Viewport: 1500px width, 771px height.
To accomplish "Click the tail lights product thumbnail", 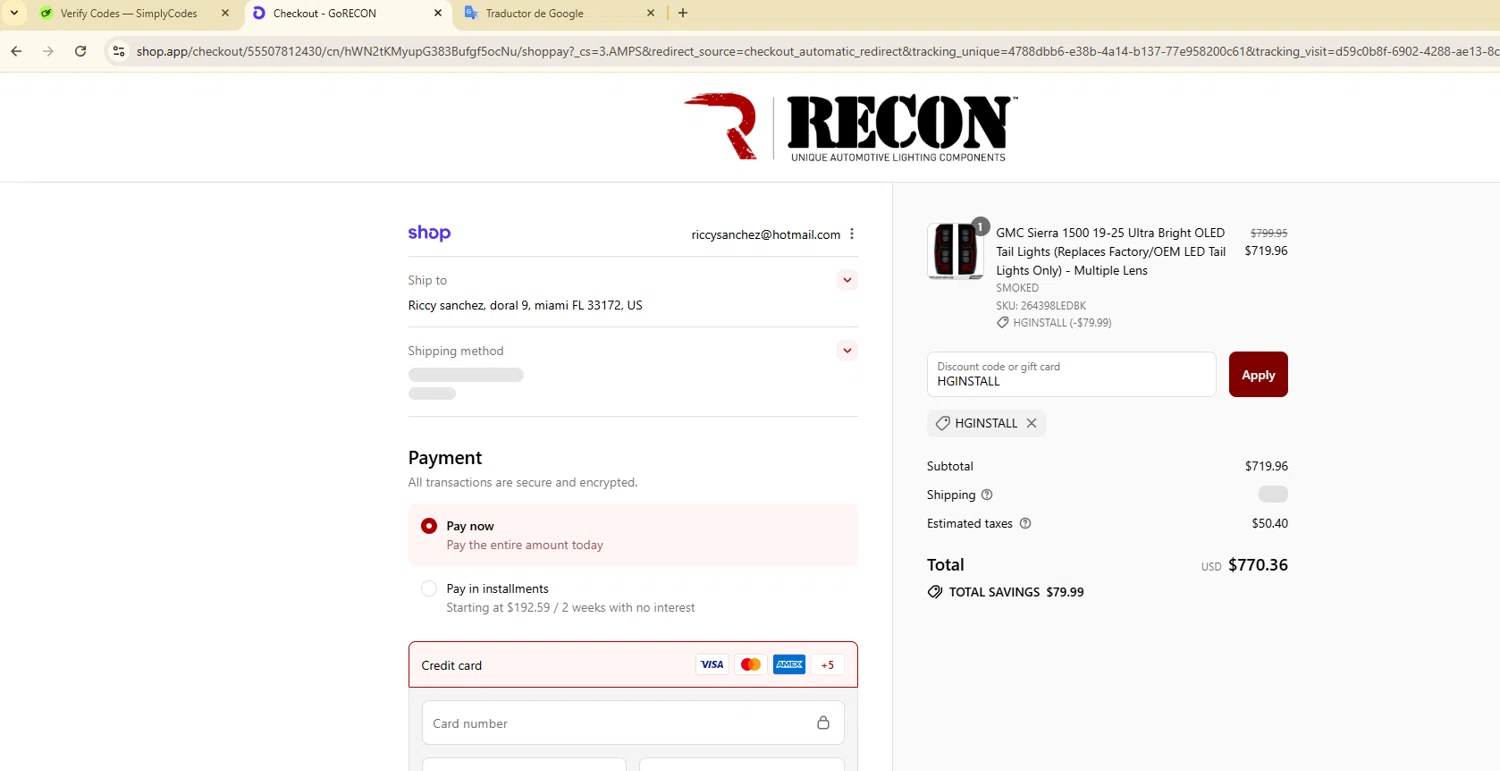I will (955, 250).
